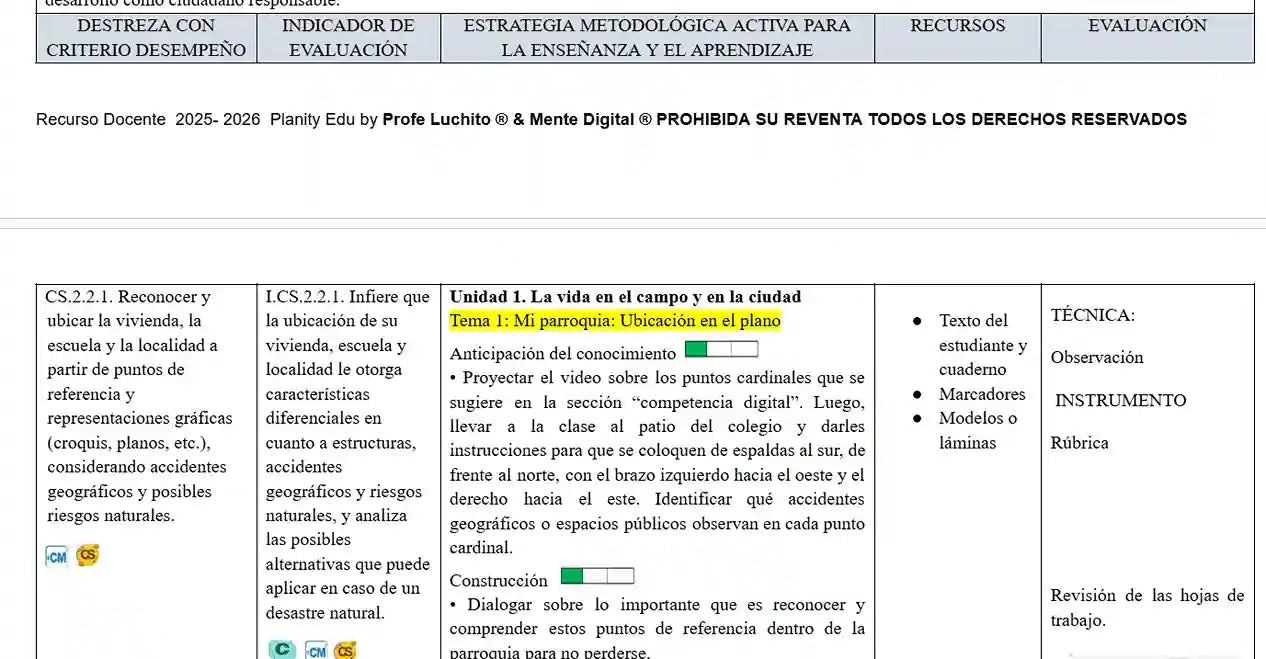Click the DESTREZA CON CRITERIO DESEMPEÑO header cell
The width and height of the screenshot is (1266, 659).
[146, 38]
